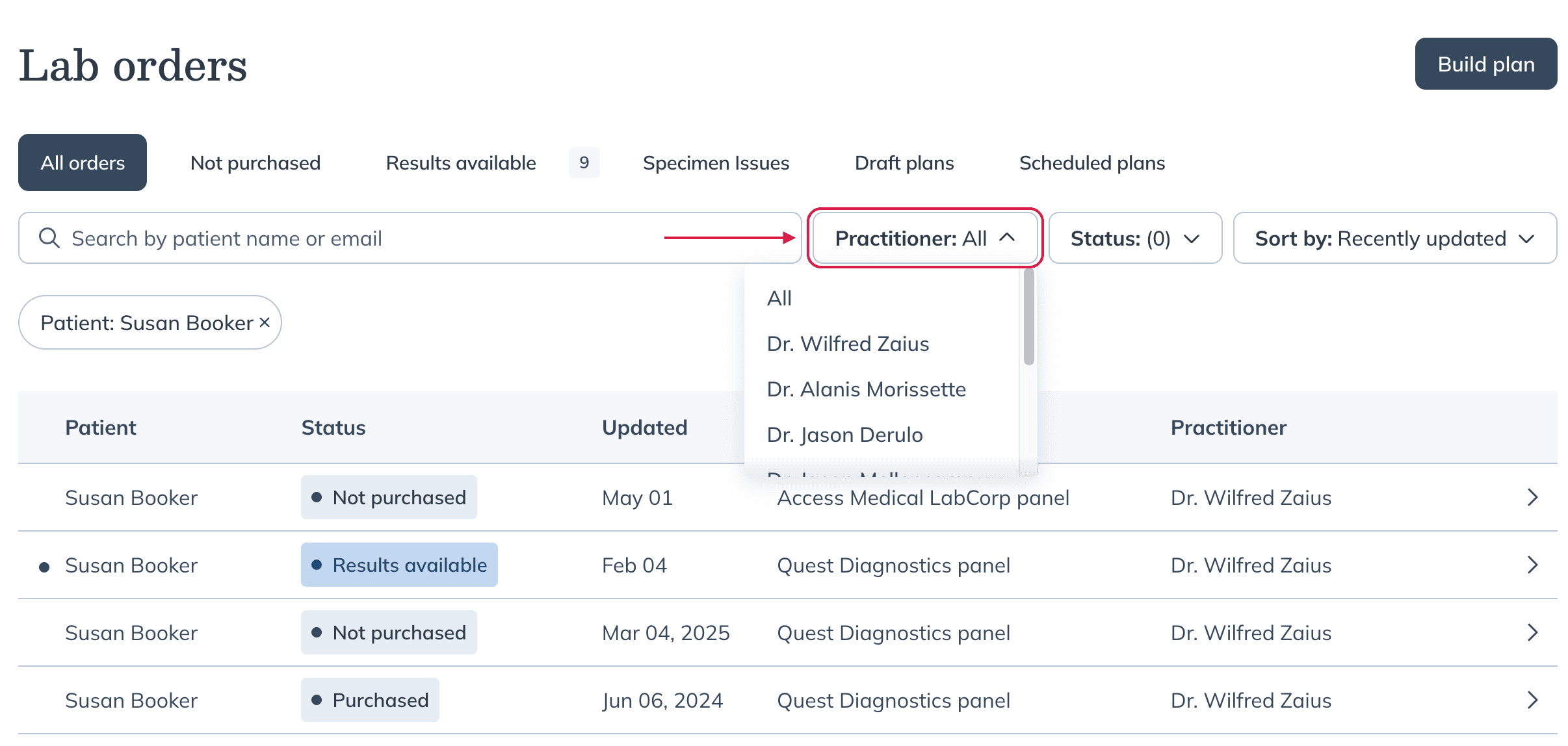Select the All option in practitioner list

pyautogui.click(x=779, y=298)
